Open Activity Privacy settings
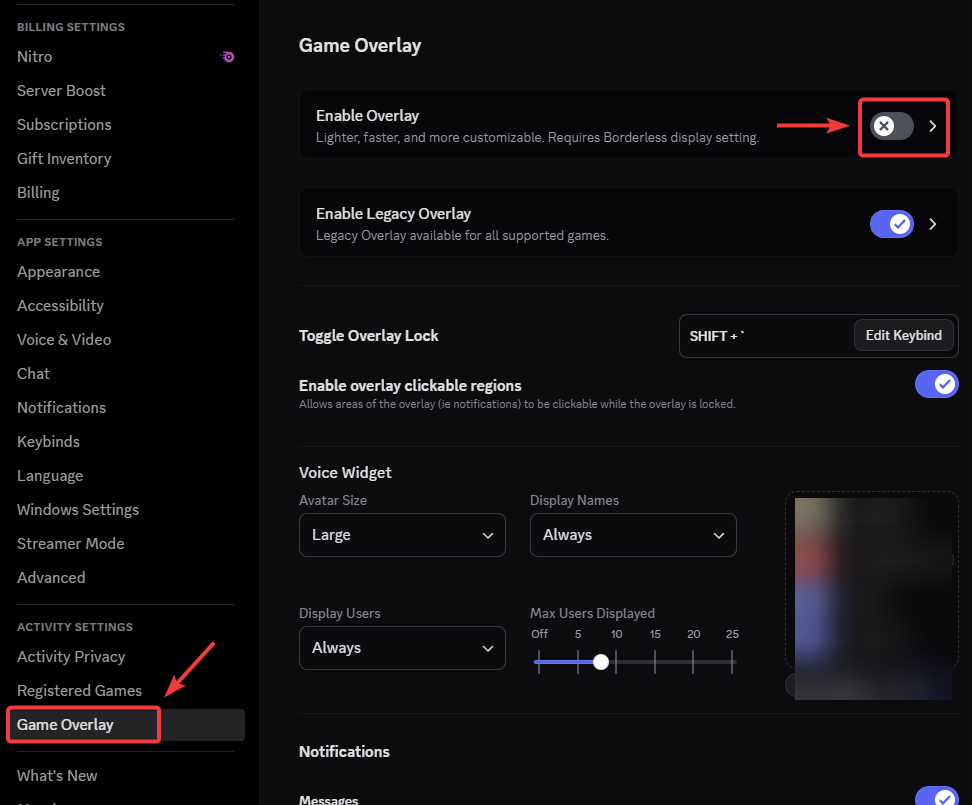972x805 pixels. point(71,657)
